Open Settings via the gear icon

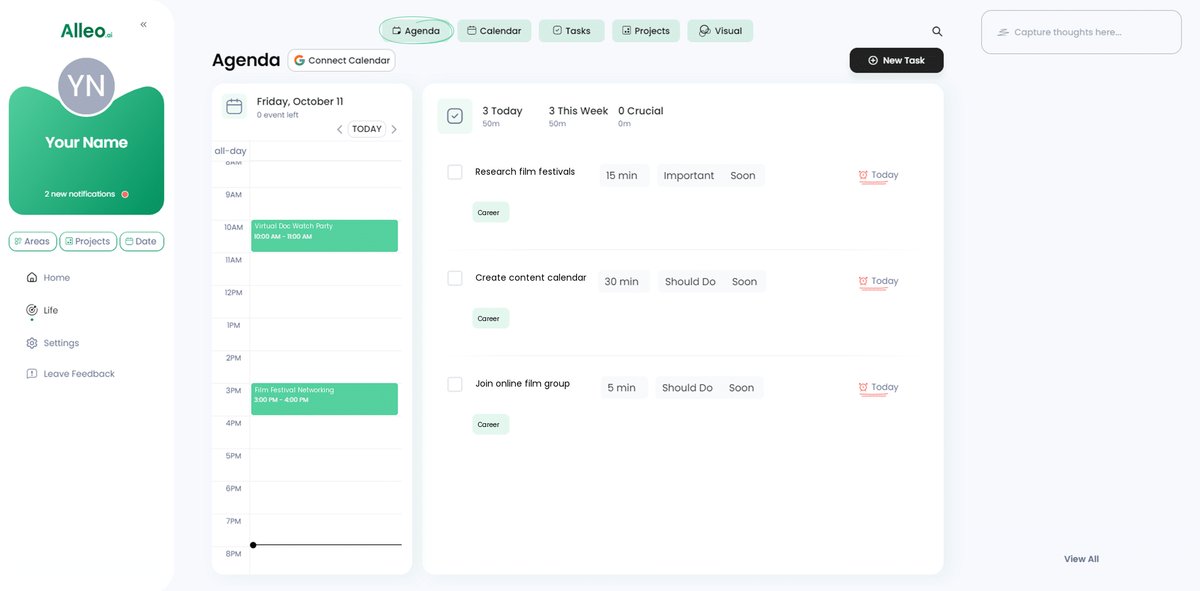(x=31, y=342)
